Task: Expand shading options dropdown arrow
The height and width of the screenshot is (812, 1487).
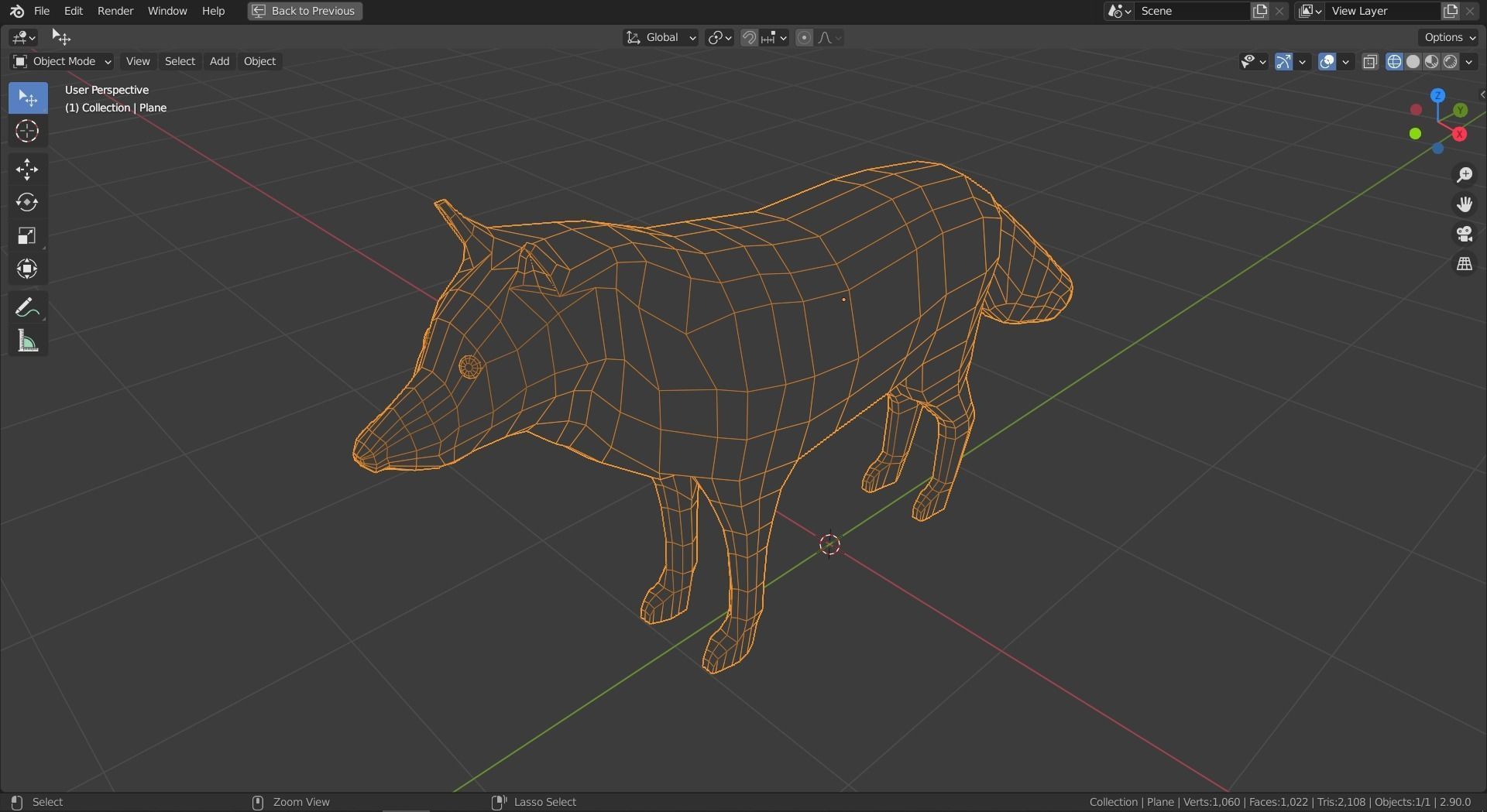Action: (1469, 62)
